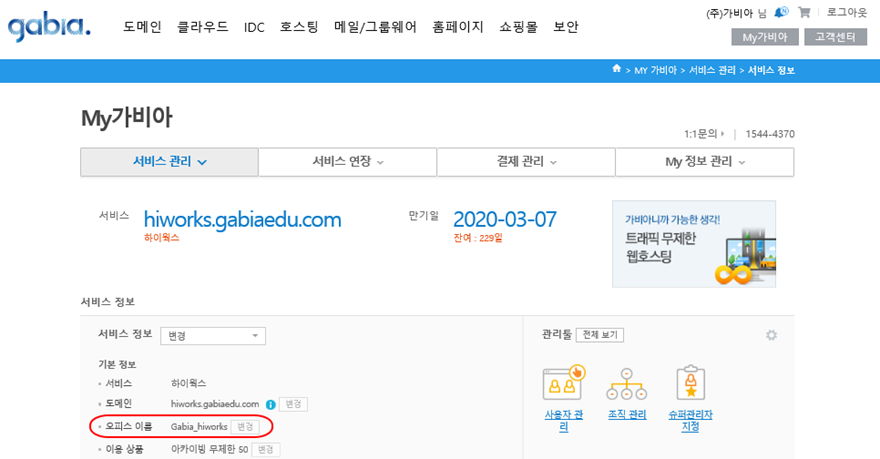Open the 슈퍼관리자 지정 icon
880x459 pixels.
(690, 383)
